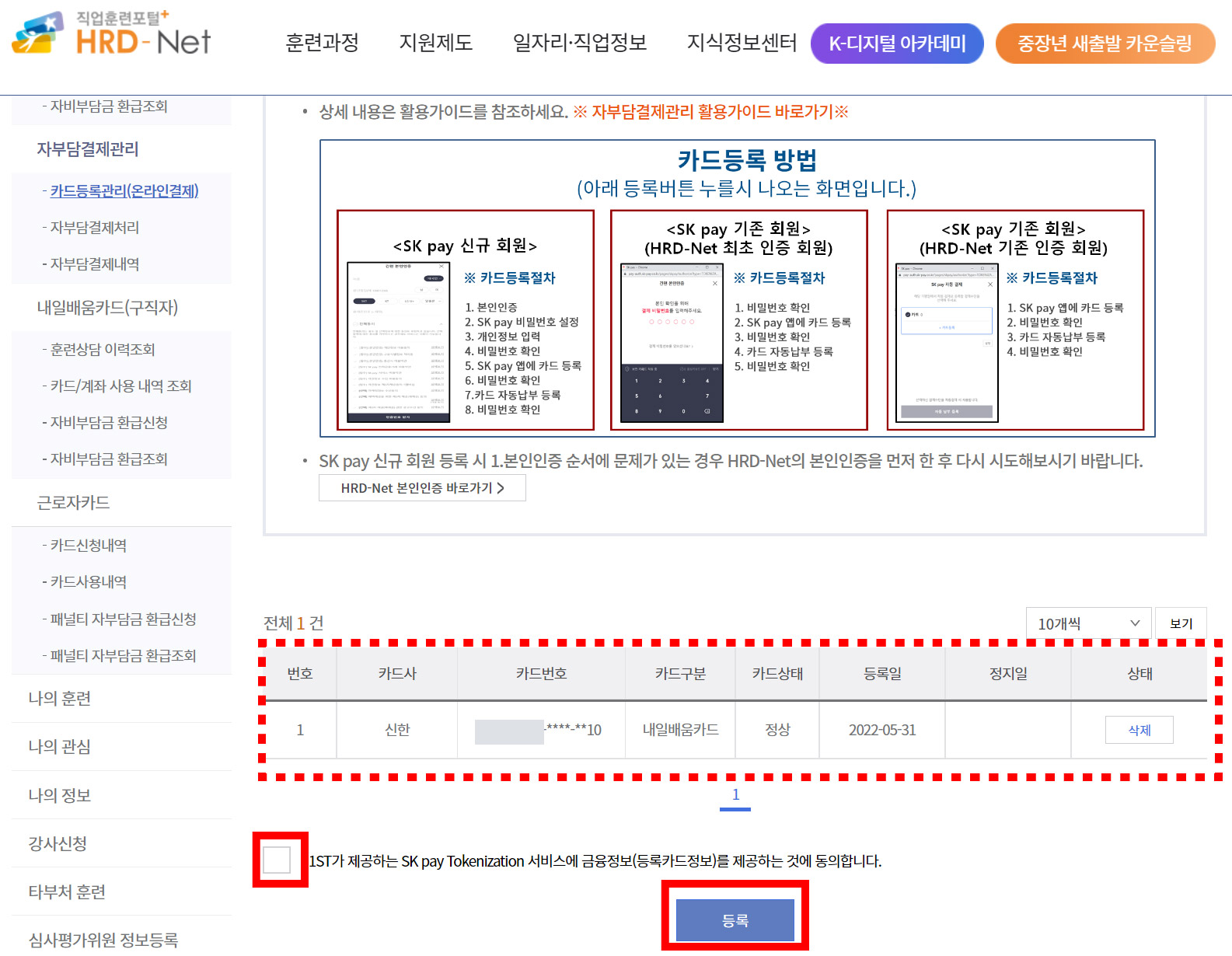Click 근로자카드 sidebar heading

[x=73, y=503]
